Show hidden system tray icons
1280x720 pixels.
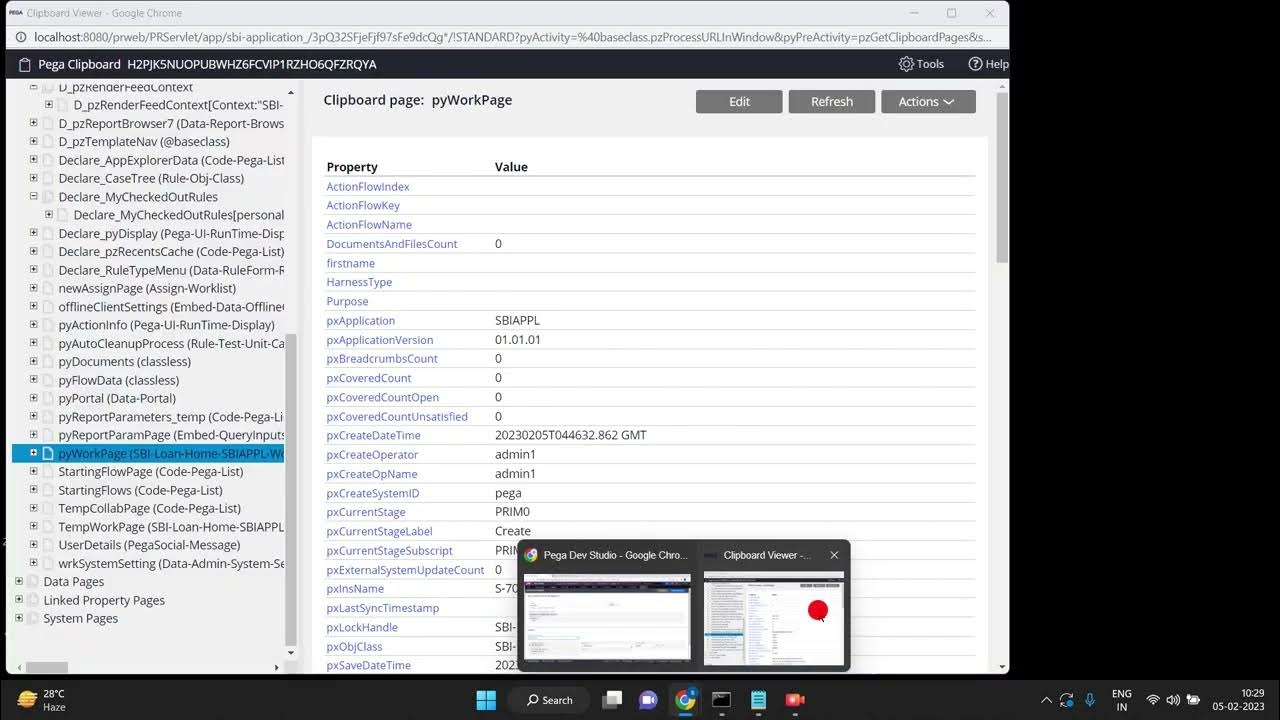(x=1046, y=700)
